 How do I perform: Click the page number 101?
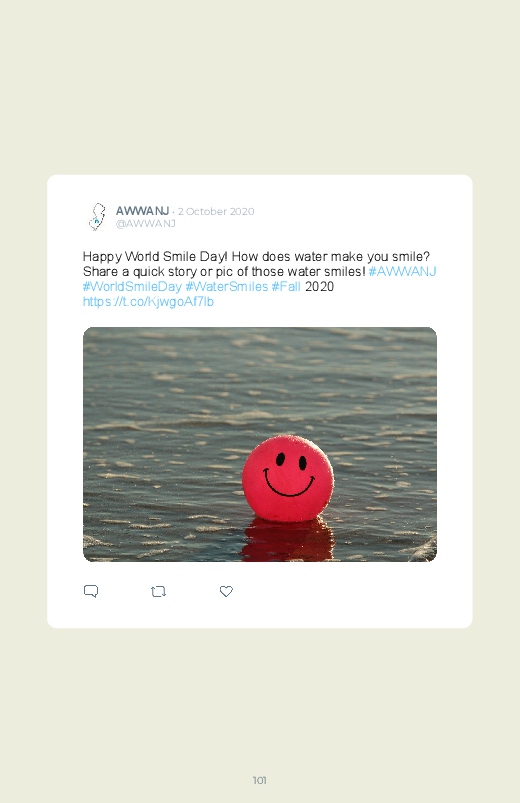coord(260,780)
